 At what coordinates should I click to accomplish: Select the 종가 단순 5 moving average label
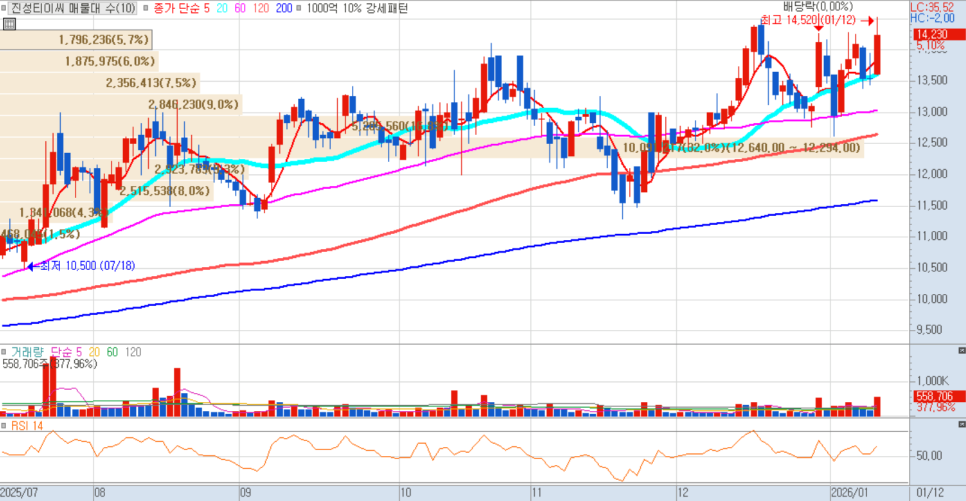point(181,8)
